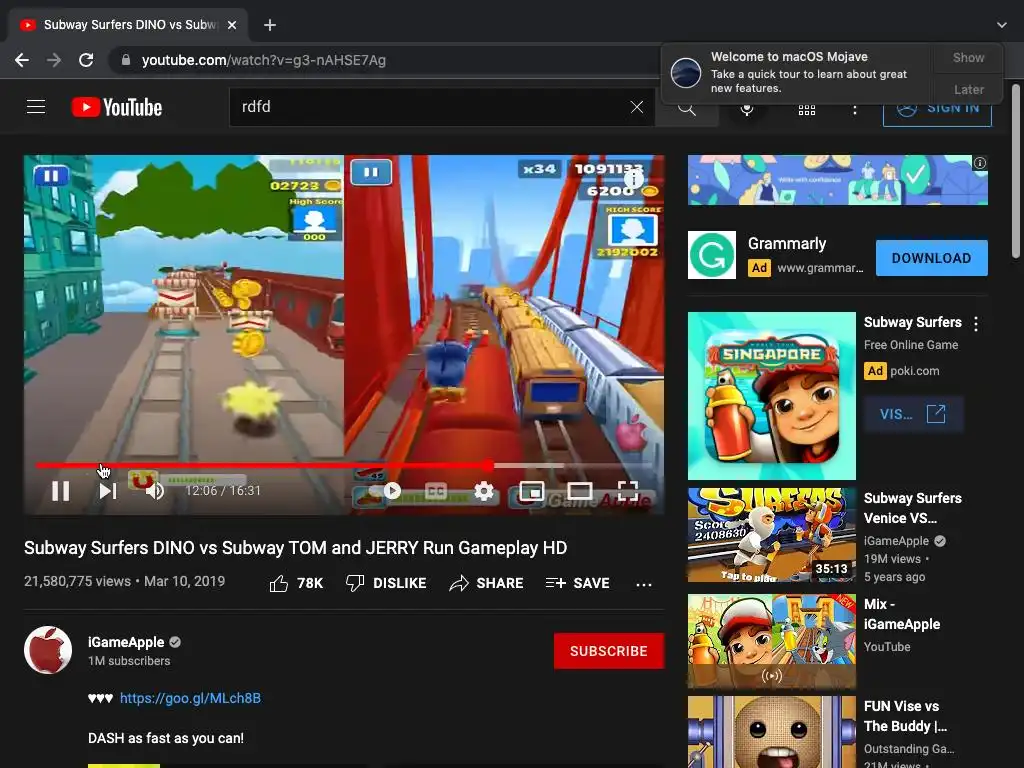Image resolution: width=1024 pixels, height=768 pixels.
Task: Go forward in browser history
Action: [54, 60]
